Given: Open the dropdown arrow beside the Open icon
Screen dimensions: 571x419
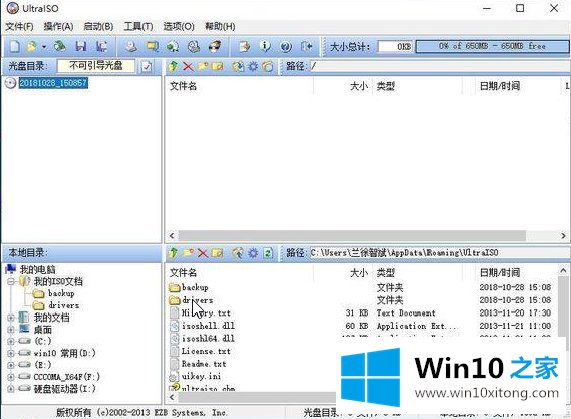Looking at the screenshot, I should [44, 47].
